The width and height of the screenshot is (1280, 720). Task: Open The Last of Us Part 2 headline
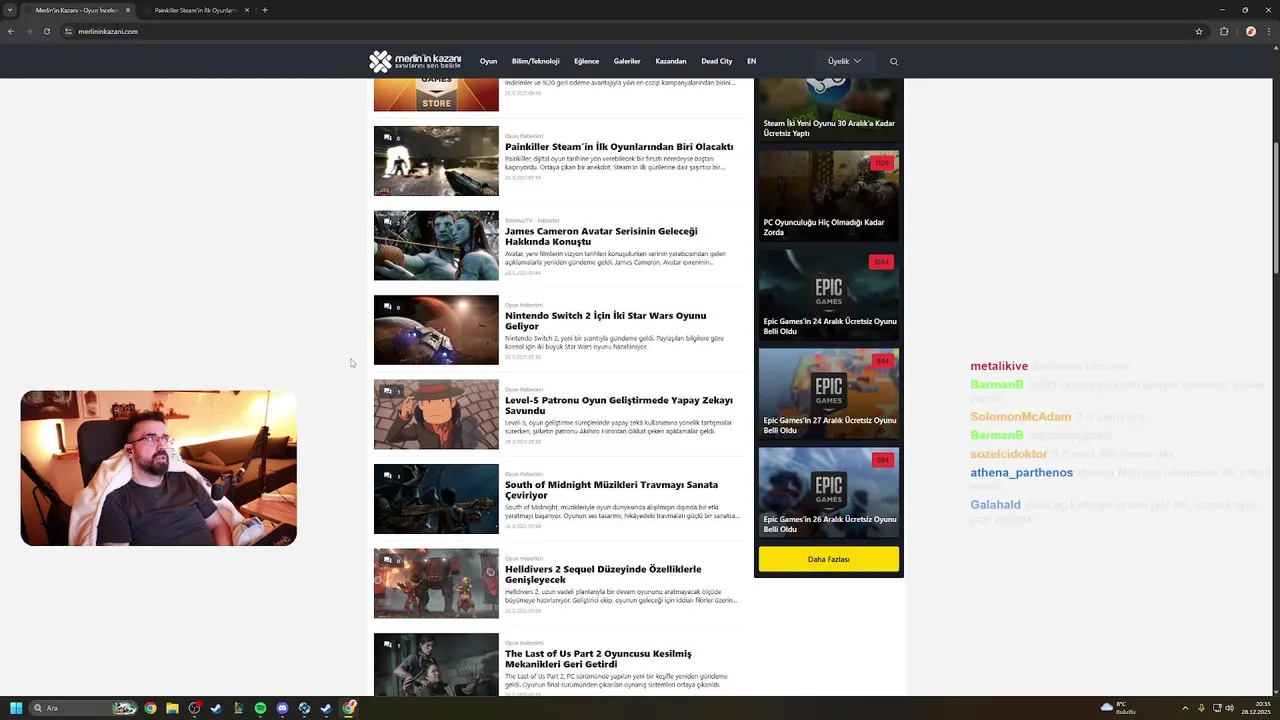click(598, 659)
